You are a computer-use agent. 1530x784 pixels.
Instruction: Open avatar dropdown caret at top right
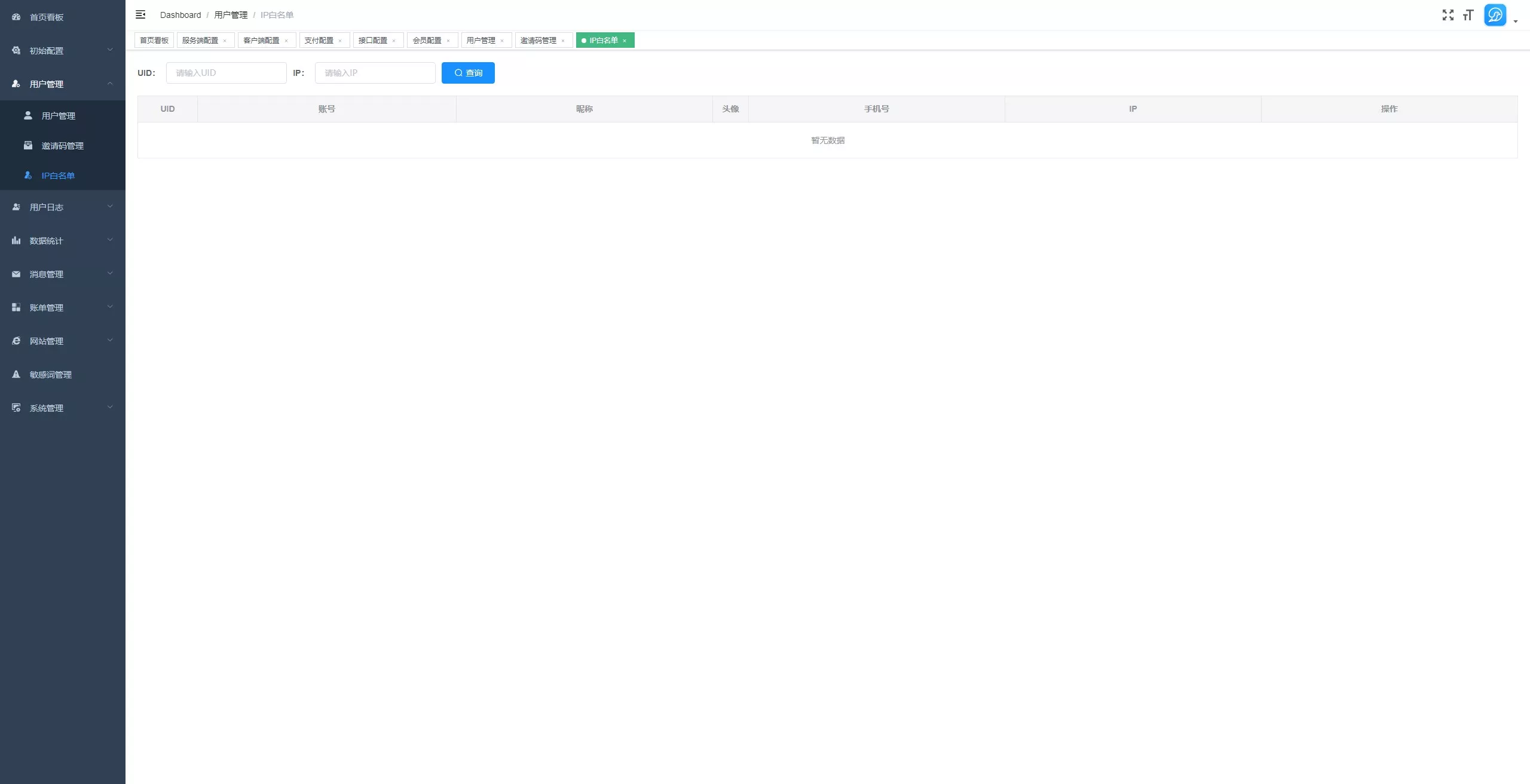coord(1515,21)
